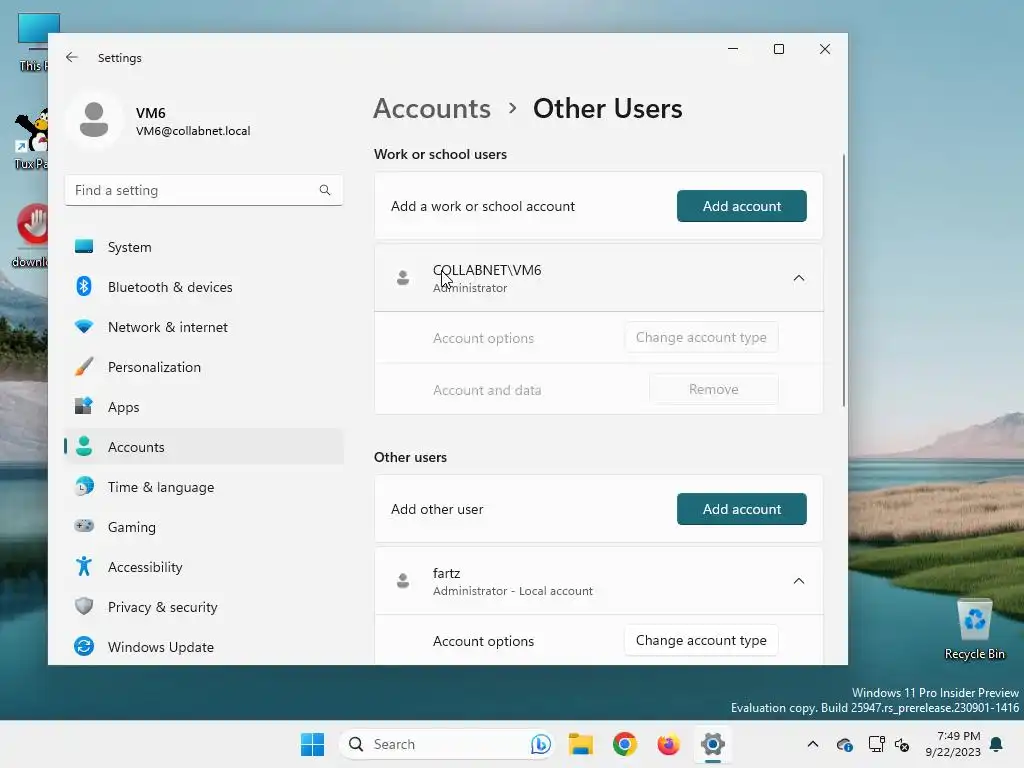Open Network & internet settings
Screen dimensions: 1024x768
click(204, 327)
